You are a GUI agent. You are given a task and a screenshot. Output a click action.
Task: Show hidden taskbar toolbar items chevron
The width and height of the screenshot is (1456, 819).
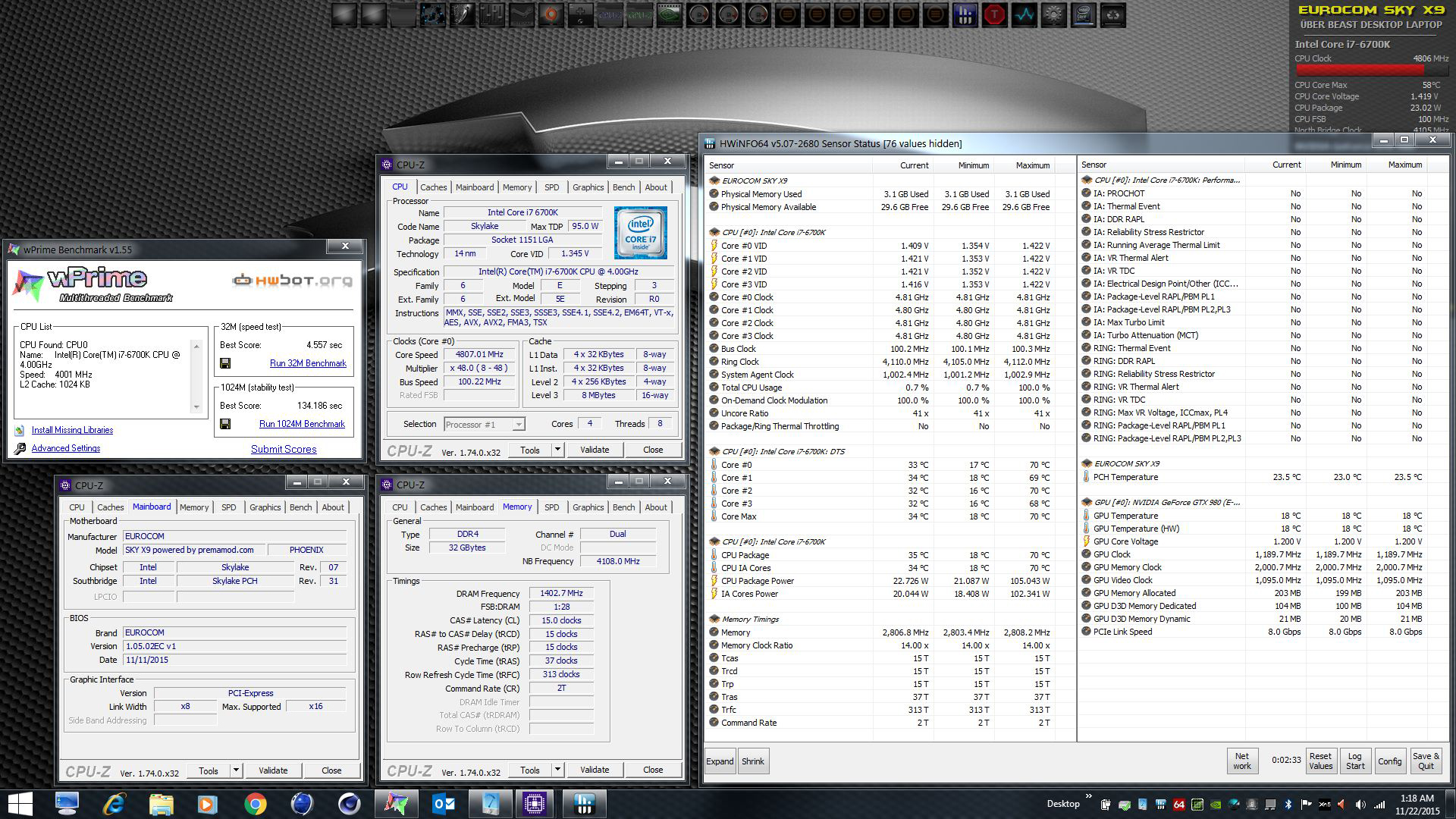(x=1089, y=796)
